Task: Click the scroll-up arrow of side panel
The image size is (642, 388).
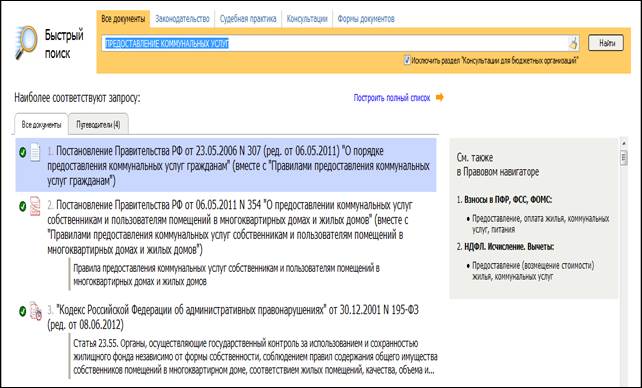Action: click(x=624, y=143)
